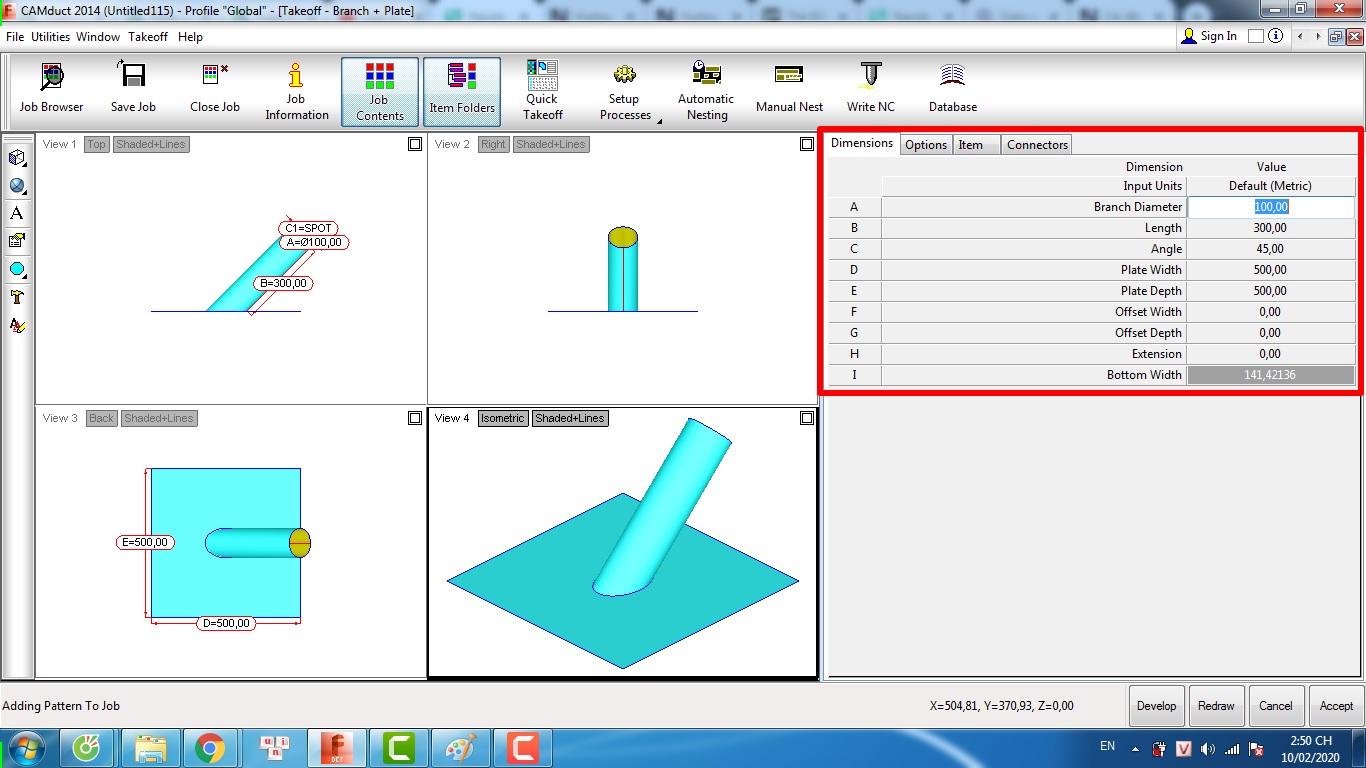Open Job Information
The width and height of the screenshot is (1366, 768).
(x=296, y=90)
